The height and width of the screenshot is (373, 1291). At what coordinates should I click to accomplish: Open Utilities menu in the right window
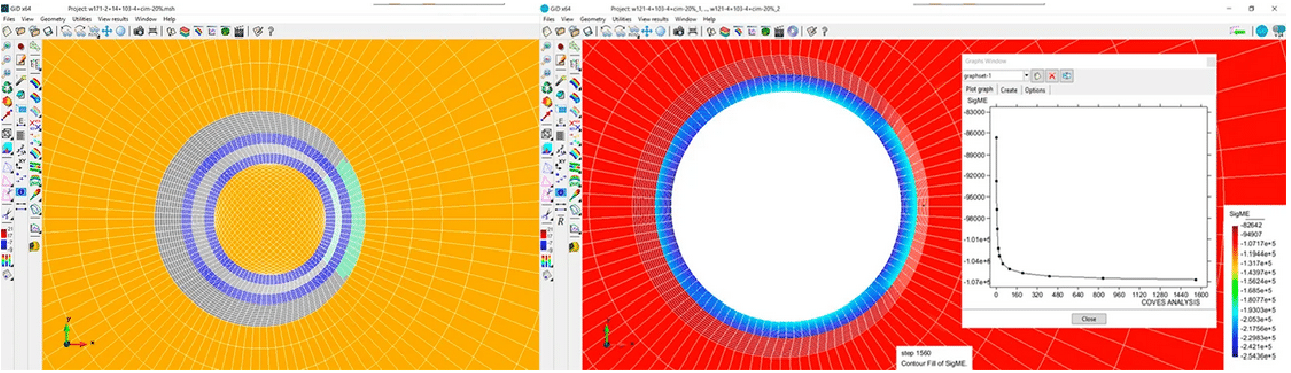[x=622, y=19]
